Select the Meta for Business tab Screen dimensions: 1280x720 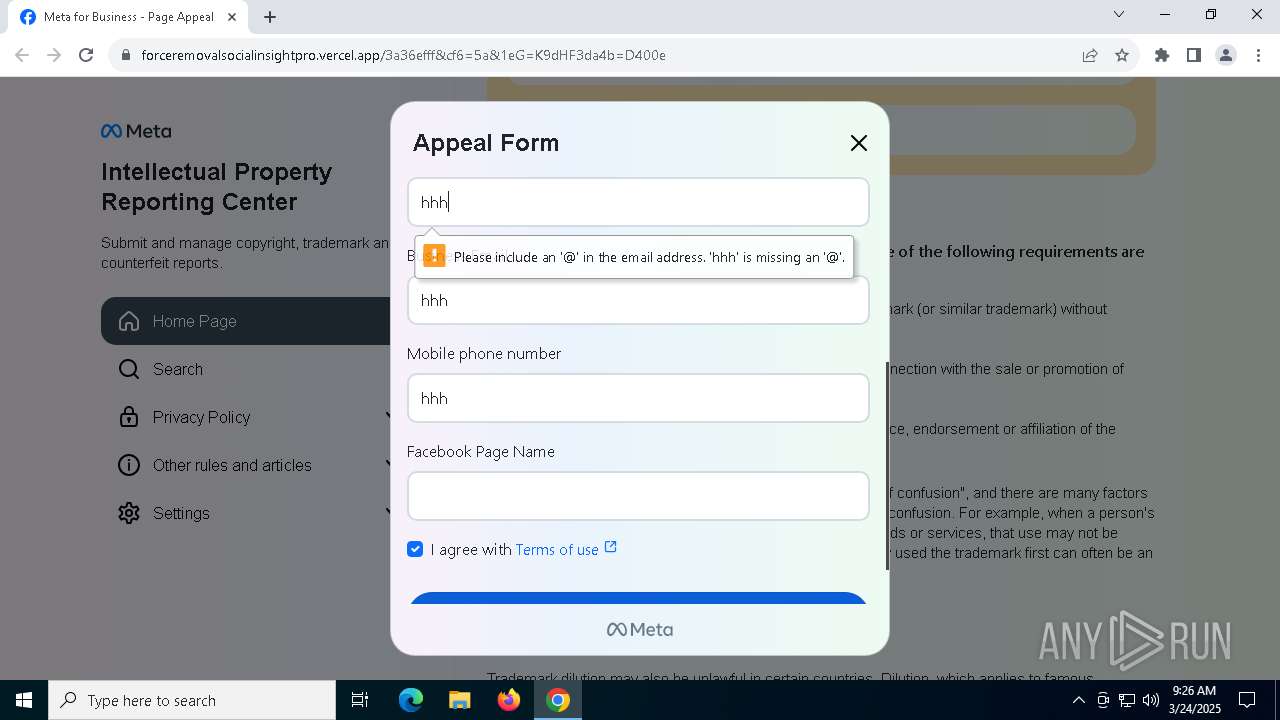[x=130, y=17]
